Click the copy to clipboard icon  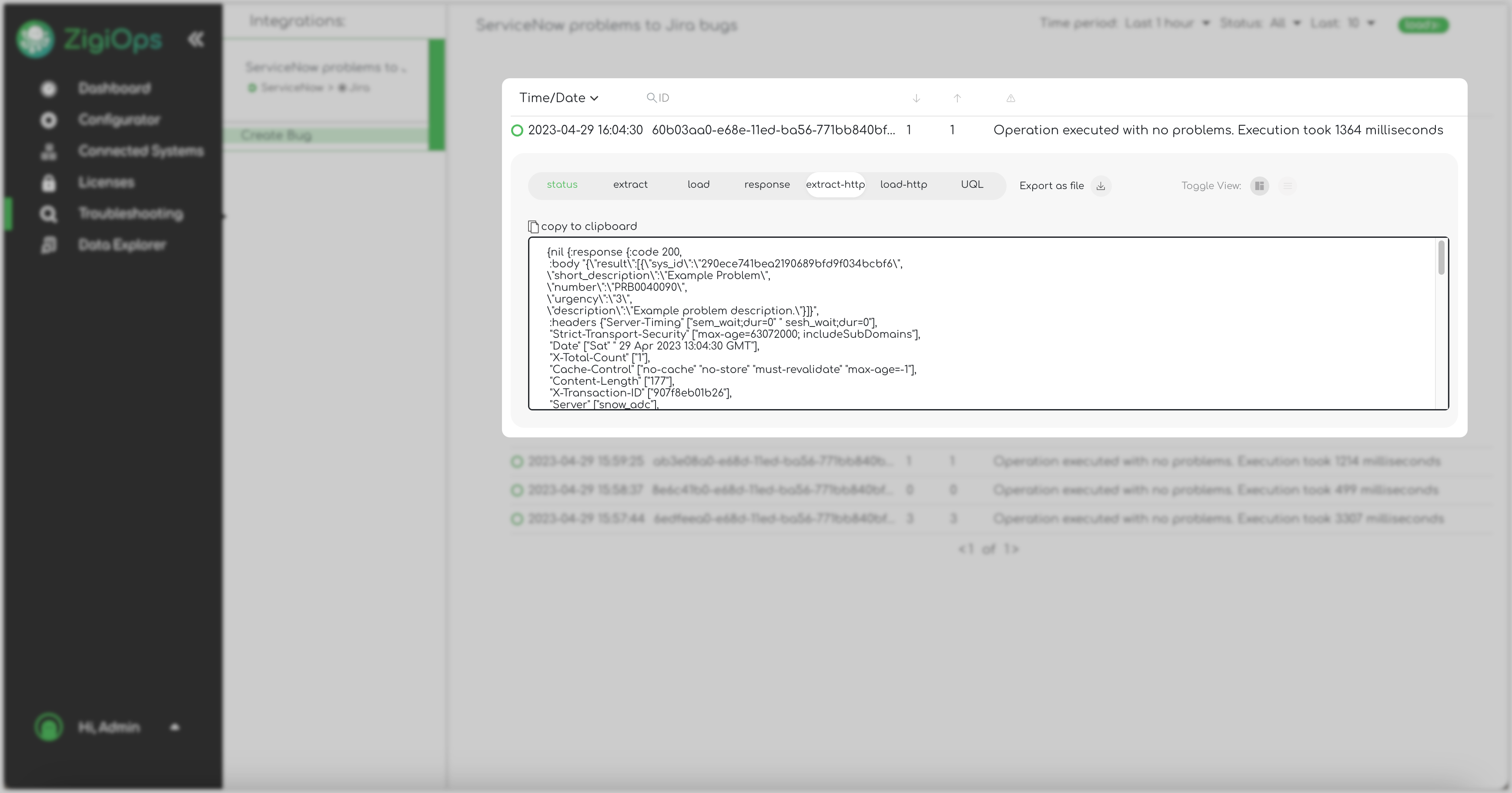pos(533,227)
